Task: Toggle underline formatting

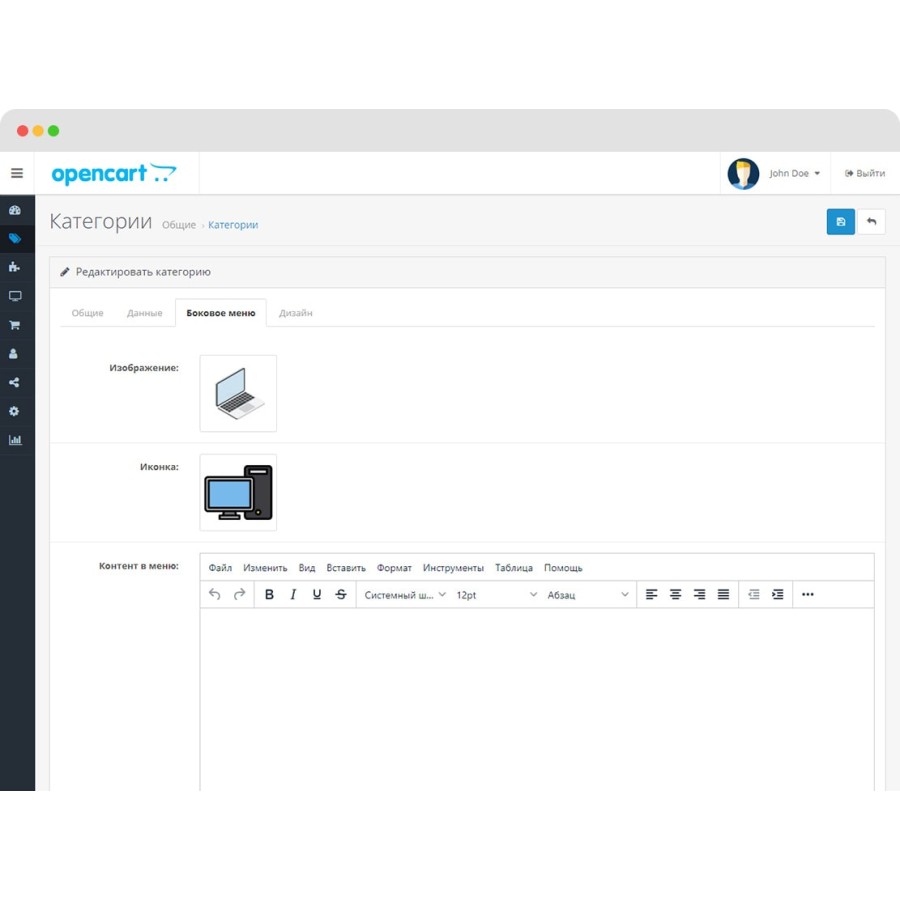Action: (317, 594)
